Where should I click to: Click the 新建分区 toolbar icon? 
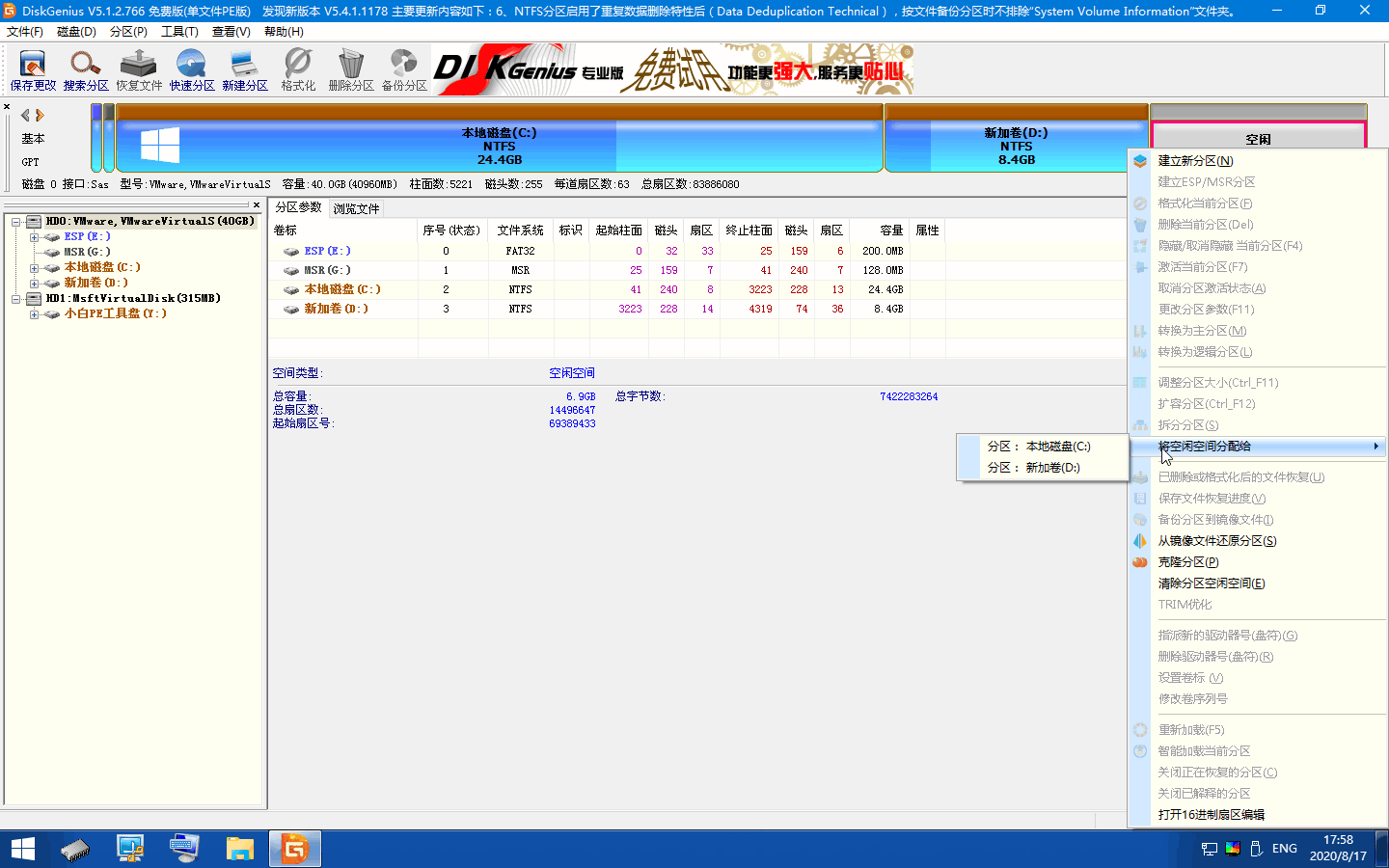coord(245,71)
